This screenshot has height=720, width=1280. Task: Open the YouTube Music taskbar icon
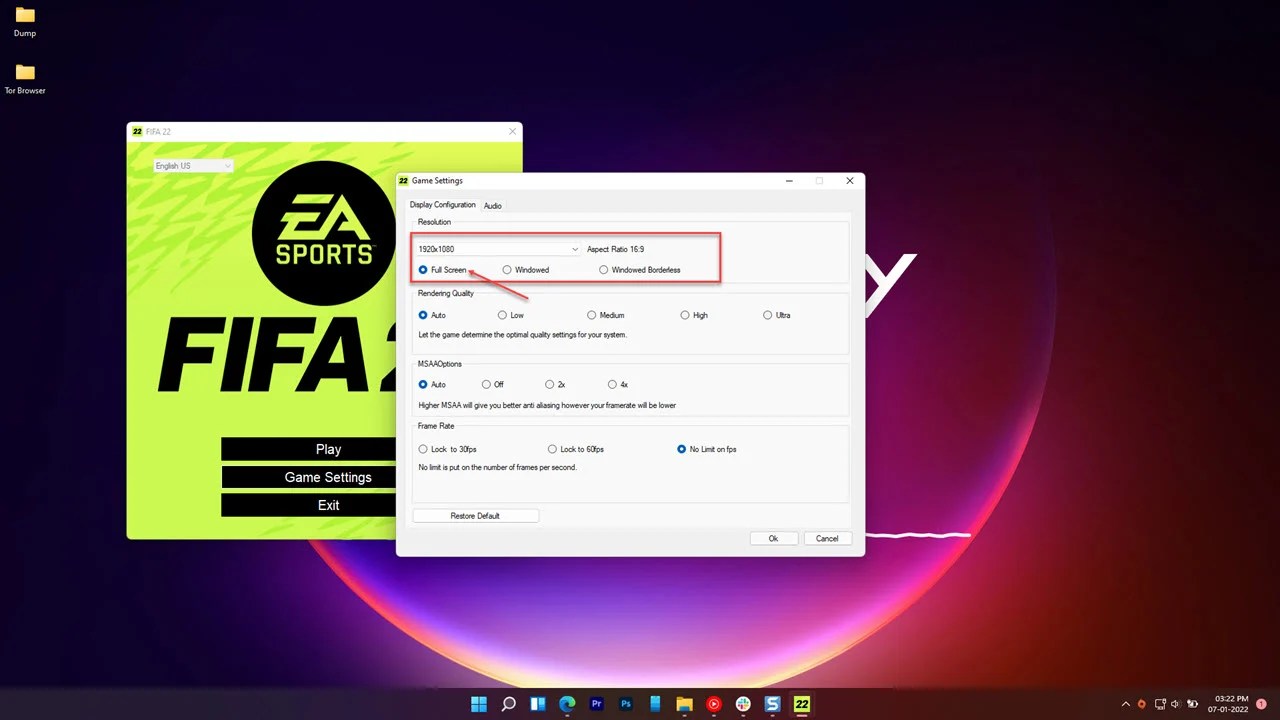(714, 704)
